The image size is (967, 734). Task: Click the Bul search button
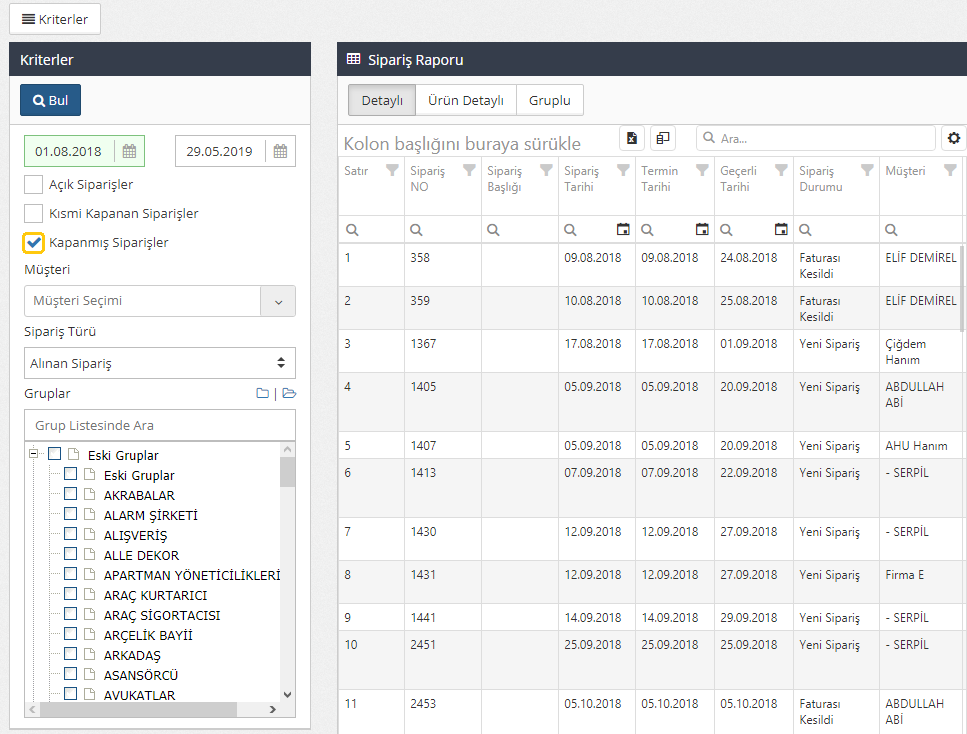[50, 100]
